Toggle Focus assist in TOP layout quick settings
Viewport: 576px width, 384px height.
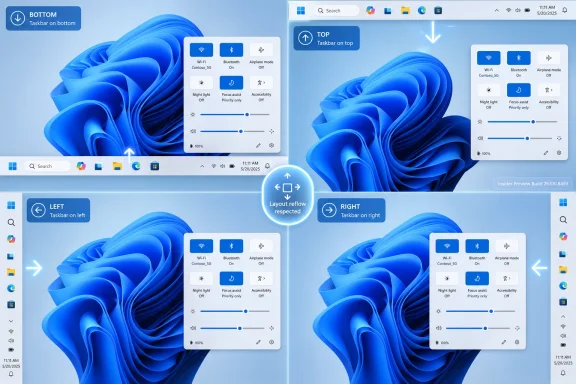click(519, 90)
